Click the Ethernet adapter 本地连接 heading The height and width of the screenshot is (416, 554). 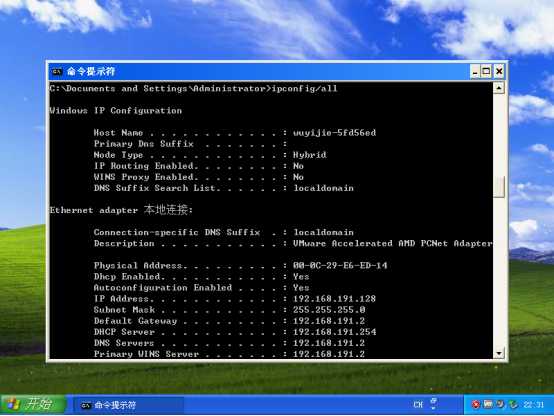121,210
